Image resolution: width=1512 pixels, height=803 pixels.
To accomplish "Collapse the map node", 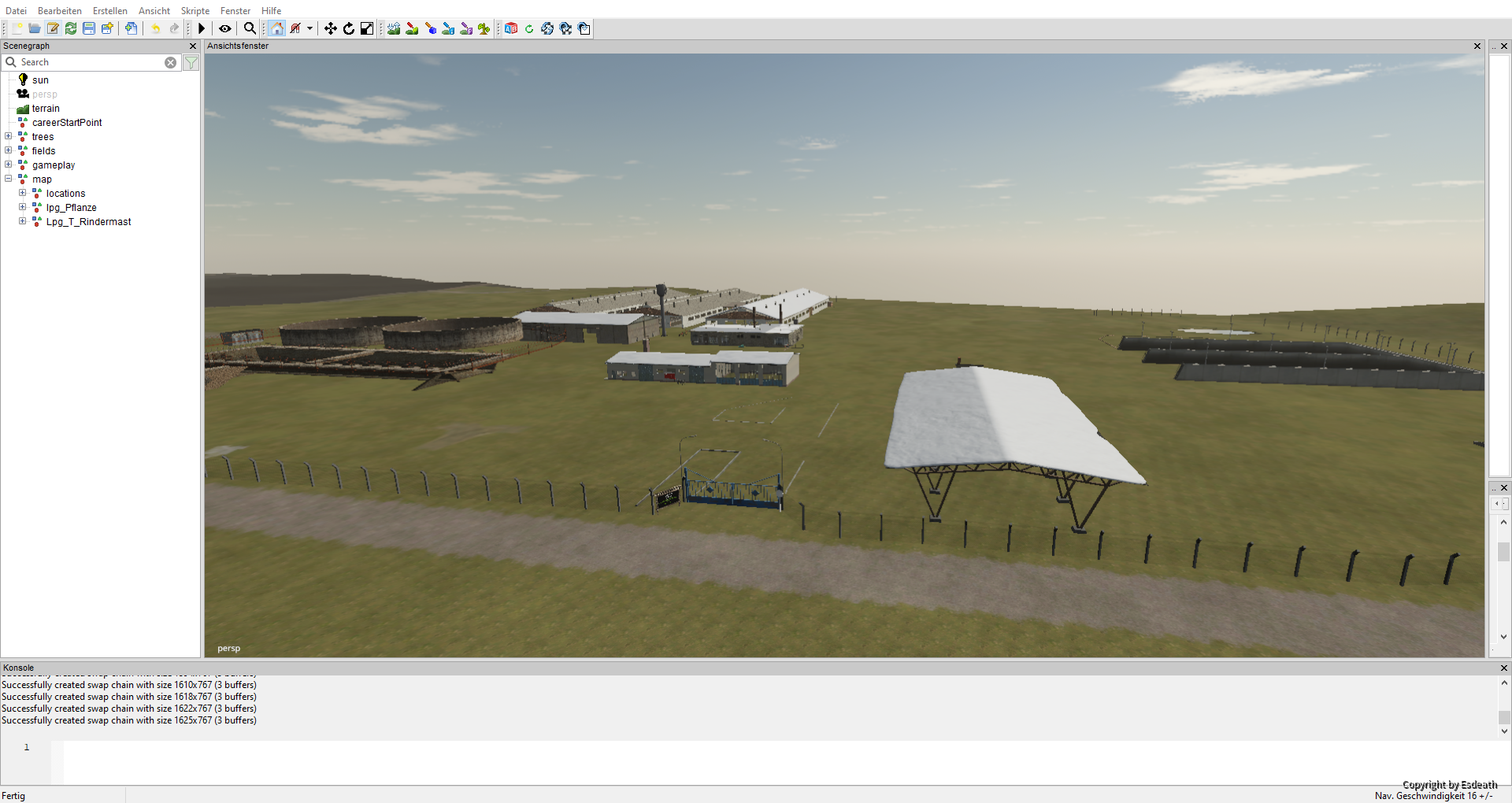I will point(9,179).
